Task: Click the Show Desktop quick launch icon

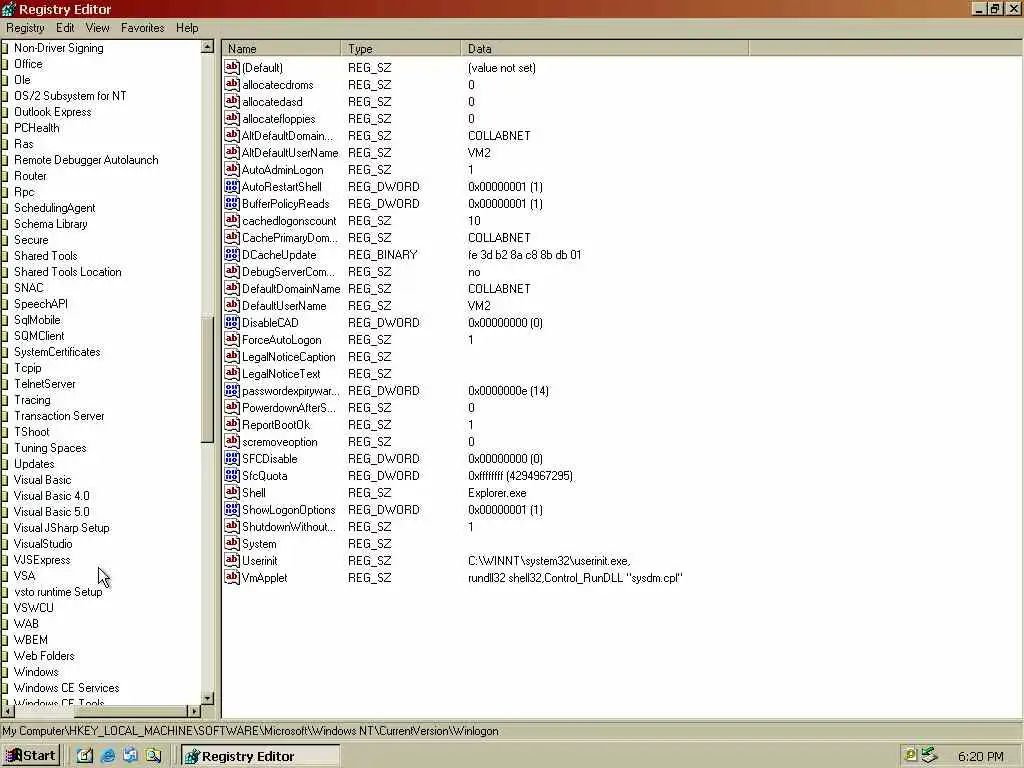Action: click(x=85, y=756)
